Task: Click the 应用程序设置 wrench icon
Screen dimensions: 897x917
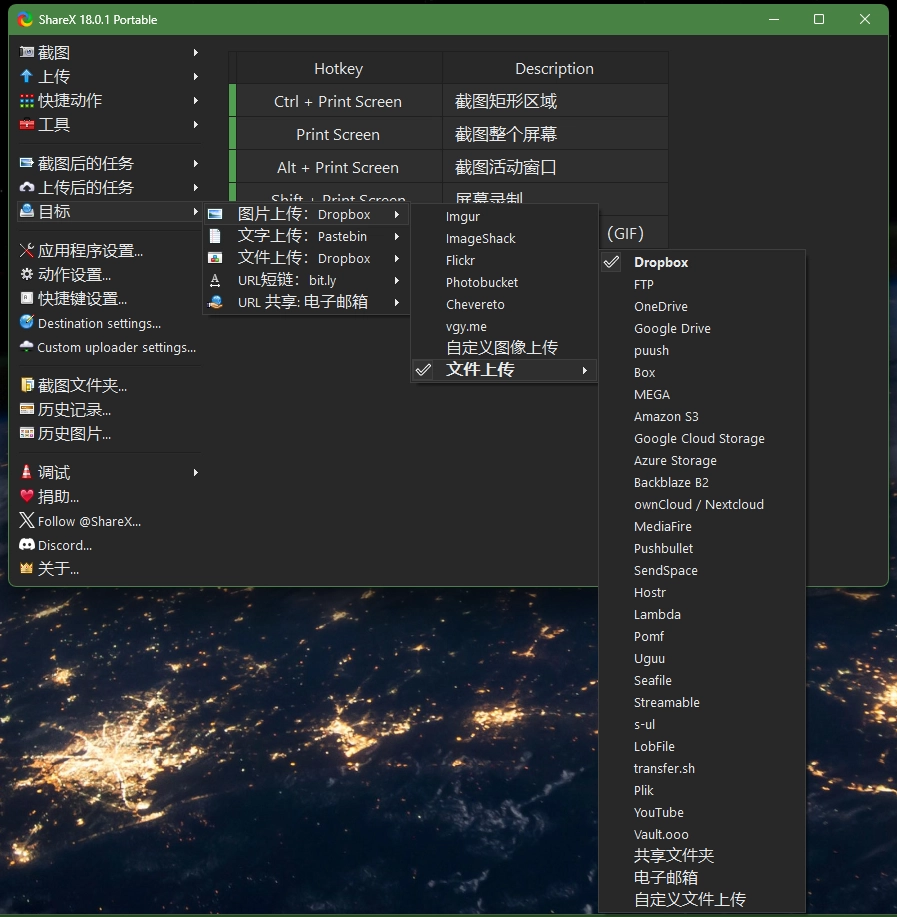Action: click(x=27, y=251)
